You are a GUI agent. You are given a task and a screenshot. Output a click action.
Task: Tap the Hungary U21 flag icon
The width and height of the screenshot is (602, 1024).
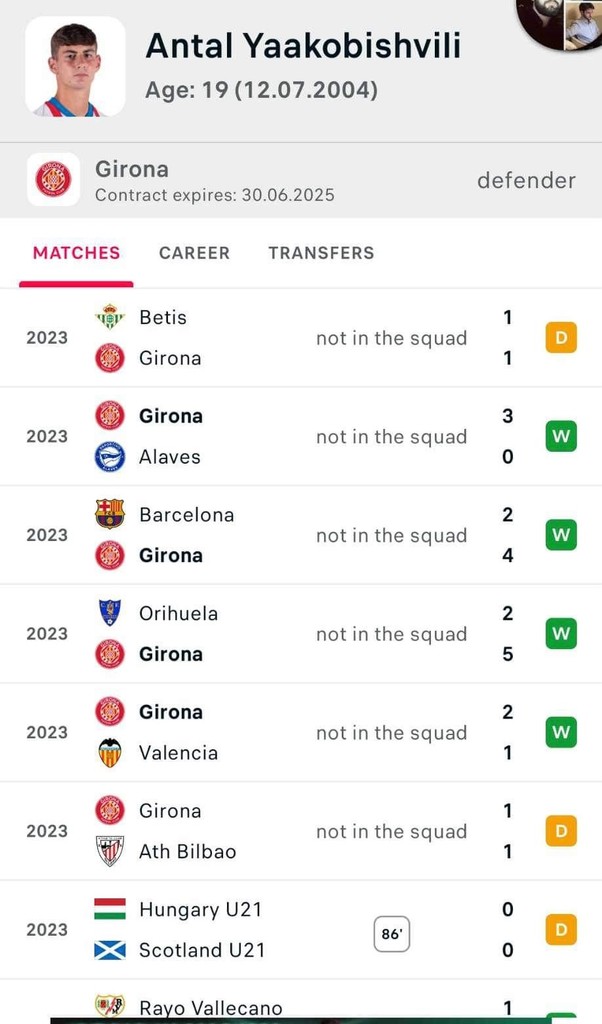click(110, 909)
